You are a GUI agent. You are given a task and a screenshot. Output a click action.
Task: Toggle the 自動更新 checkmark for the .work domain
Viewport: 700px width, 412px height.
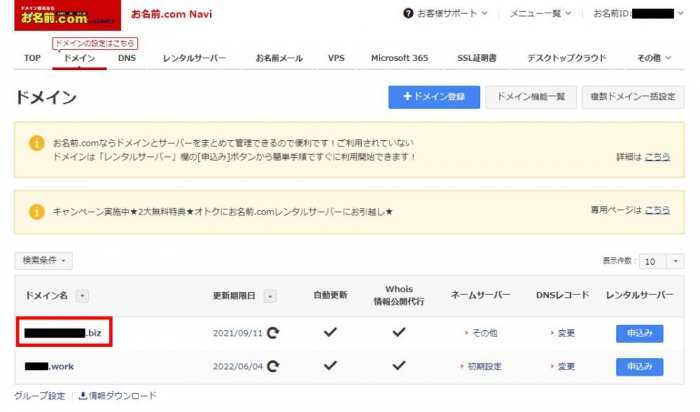[x=330, y=366]
